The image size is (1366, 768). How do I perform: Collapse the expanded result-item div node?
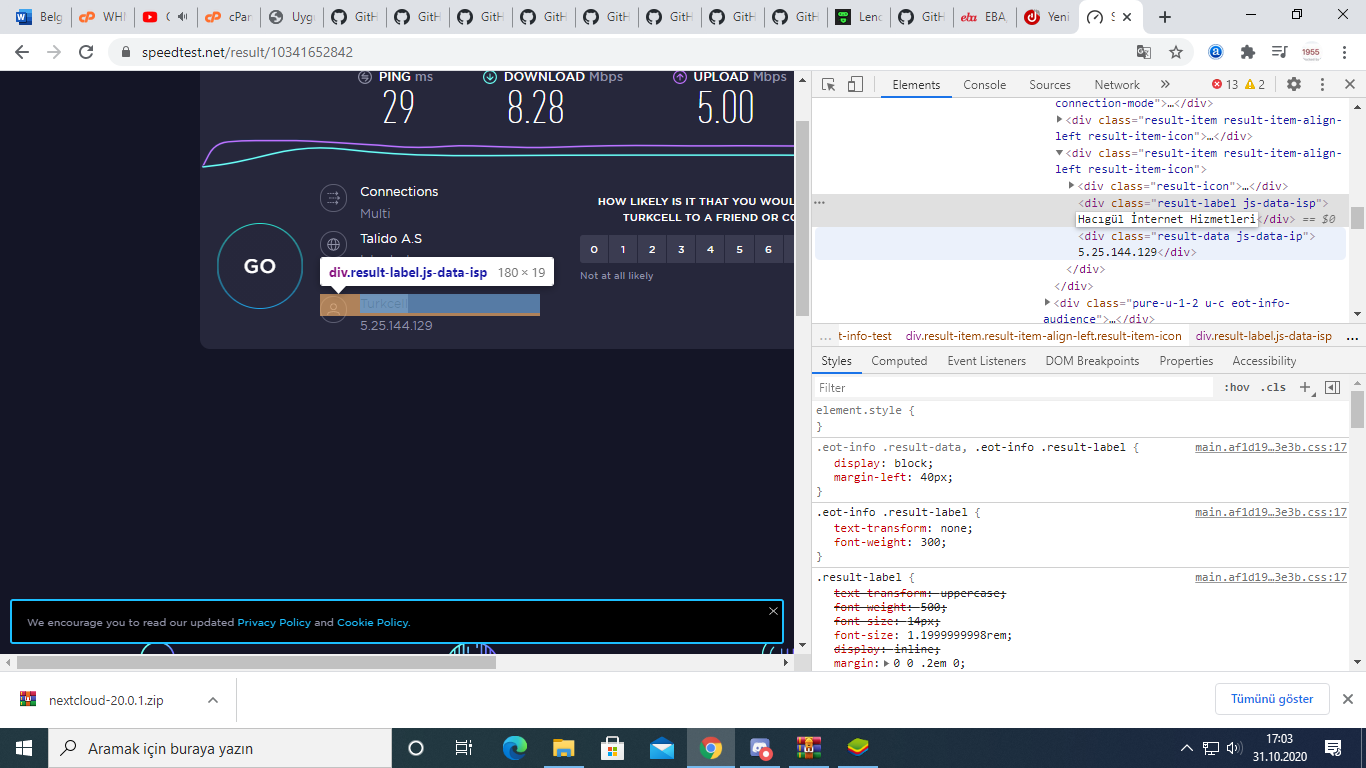1060,153
